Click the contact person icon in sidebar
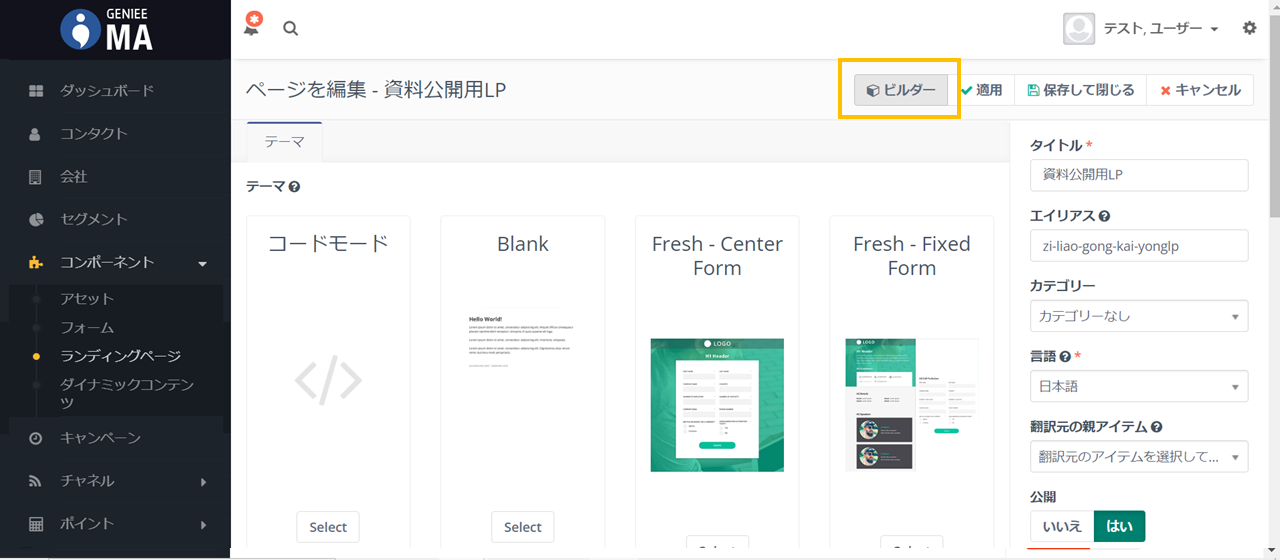 tap(36, 134)
